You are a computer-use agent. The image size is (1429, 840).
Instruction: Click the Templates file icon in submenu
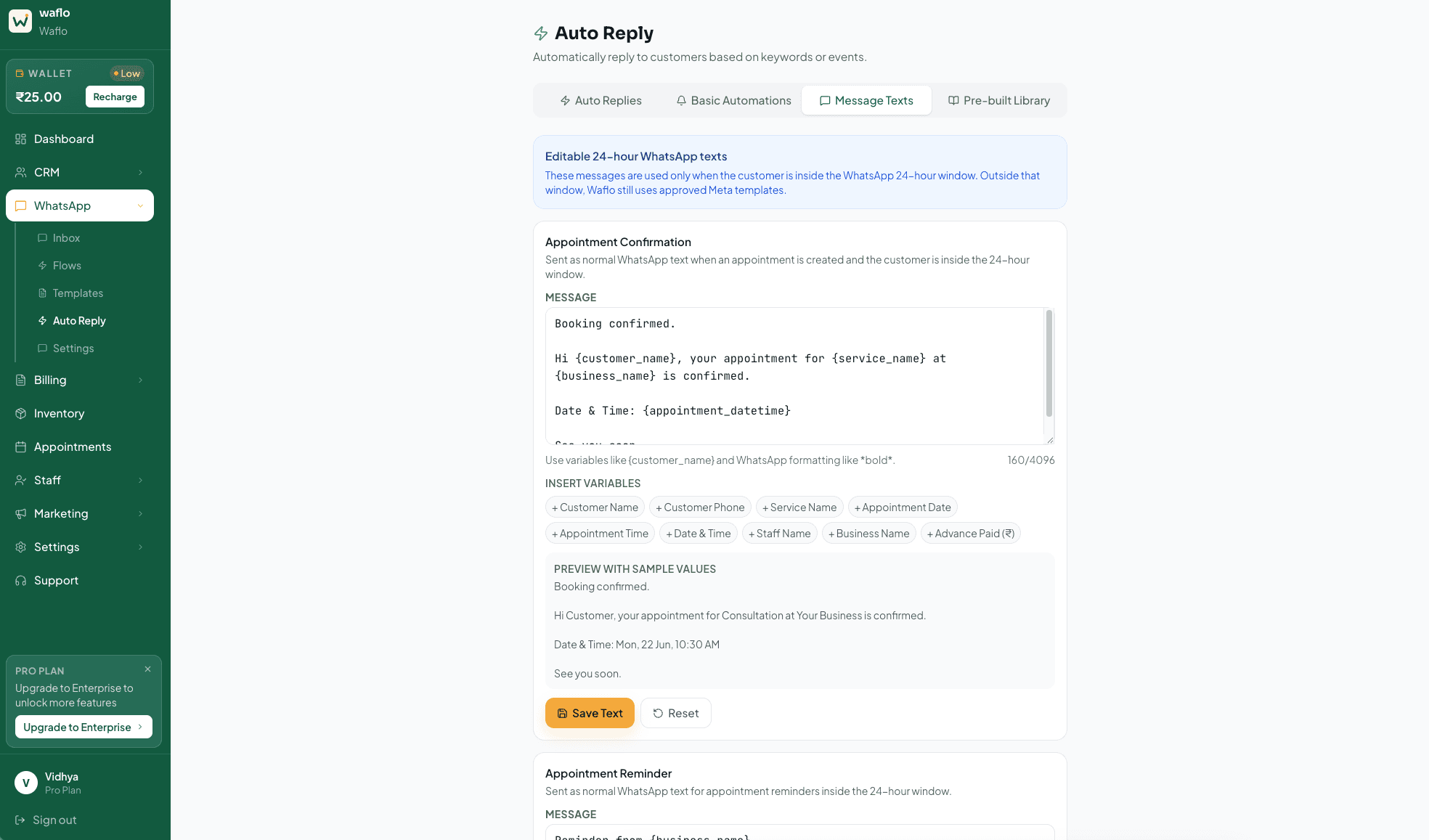[x=42, y=293]
